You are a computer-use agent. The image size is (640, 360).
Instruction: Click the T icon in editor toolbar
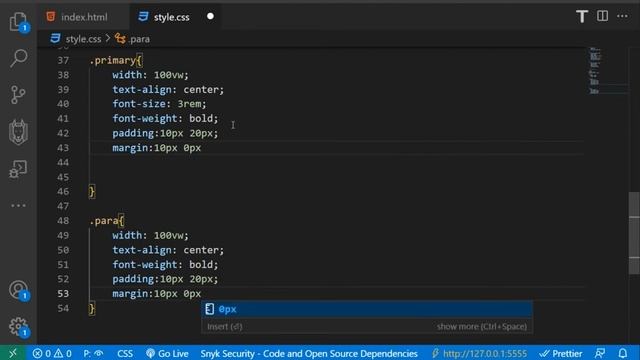582,17
